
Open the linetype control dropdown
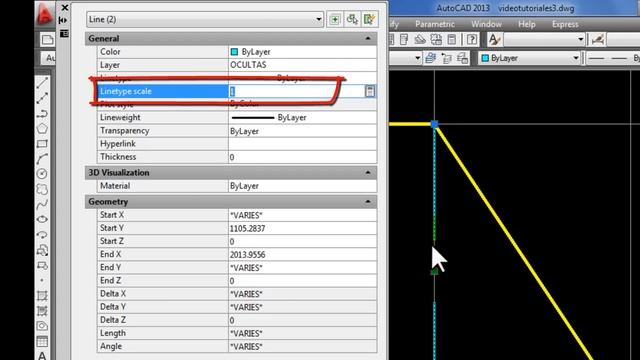point(613,58)
